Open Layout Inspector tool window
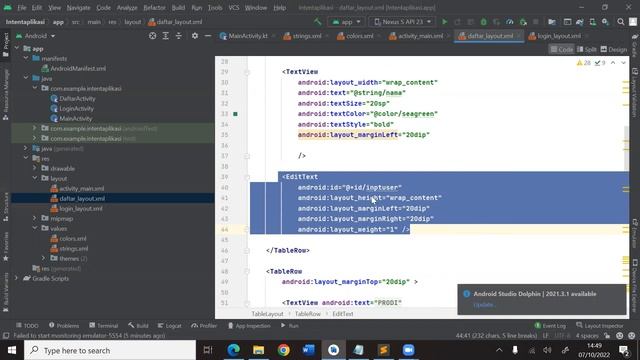The height and width of the screenshot is (360, 640). [x=600, y=325]
